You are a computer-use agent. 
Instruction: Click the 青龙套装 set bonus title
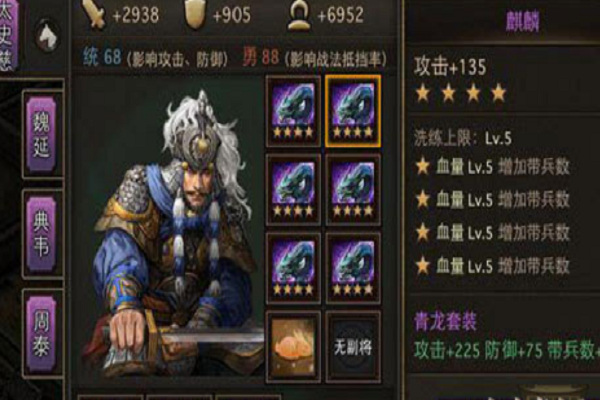coord(445,322)
